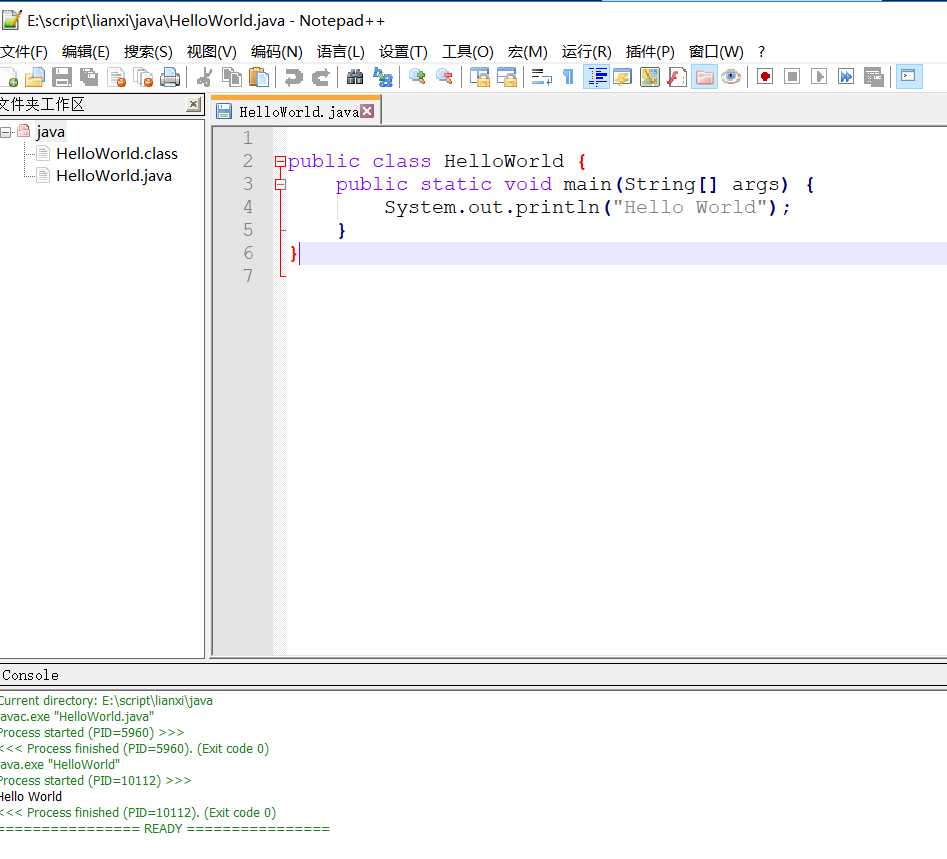The image size is (947, 859).
Task: Start macro recording
Action: click(x=765, y=77)
